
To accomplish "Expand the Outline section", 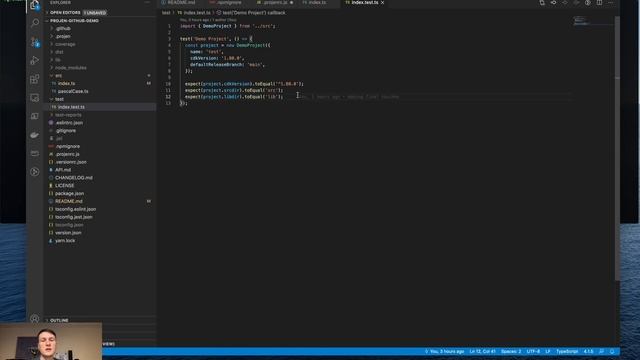I will pyautogui.click(x=59, y=320).
